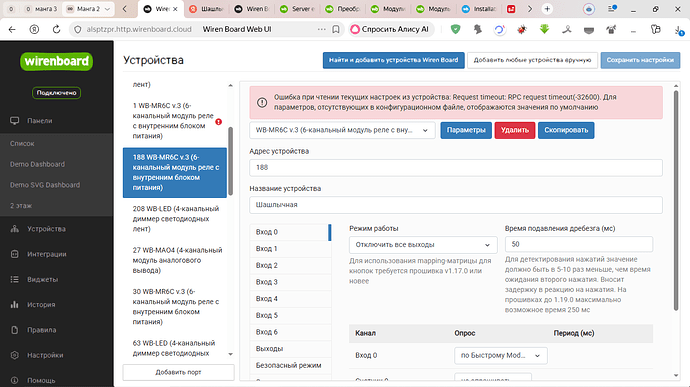Select the Вход 3 tab
This screenshot has height=387, width=690.
coord(290,282)
